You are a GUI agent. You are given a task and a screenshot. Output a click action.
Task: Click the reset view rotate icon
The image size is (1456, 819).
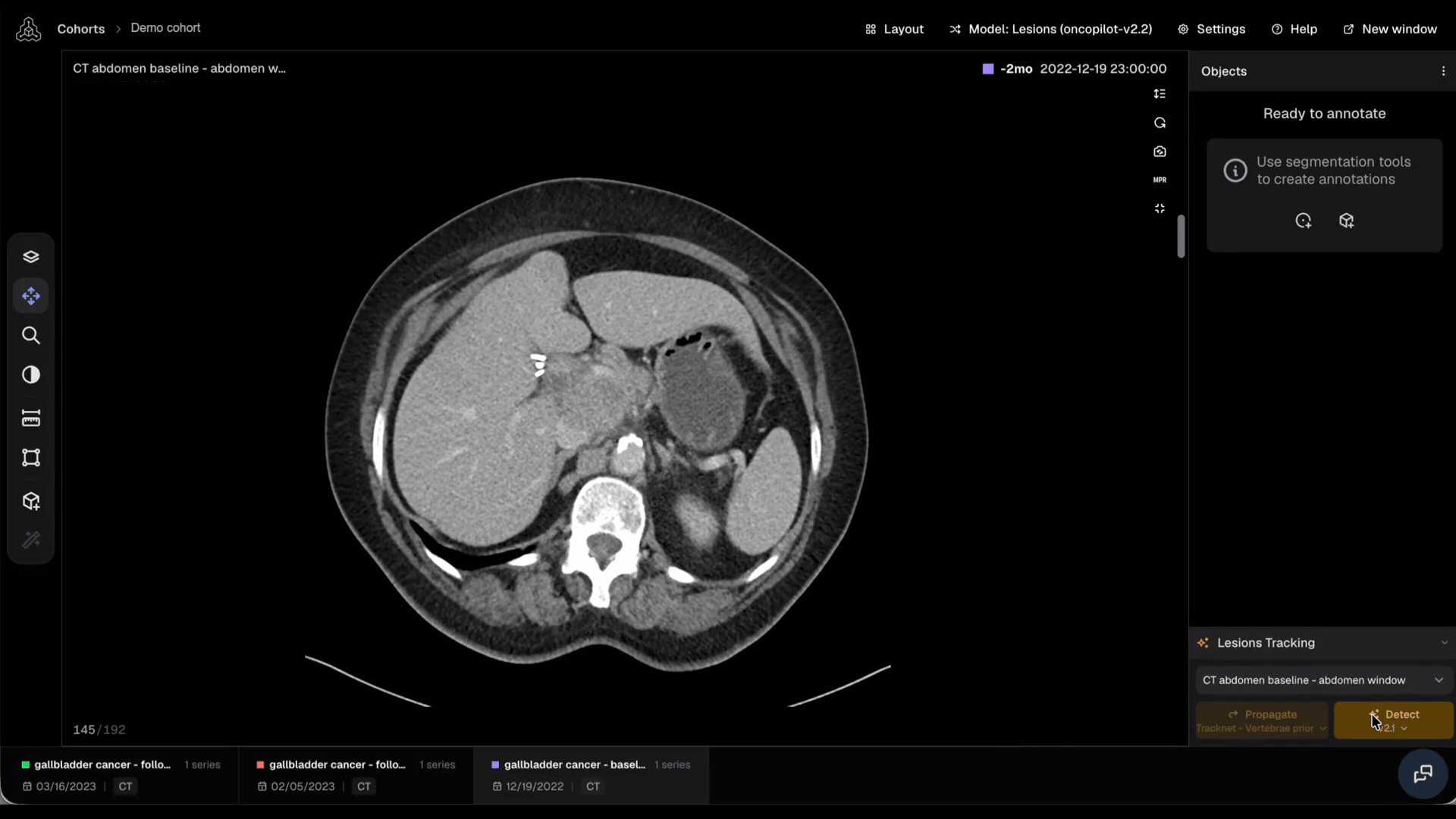tap(1159, 123)
